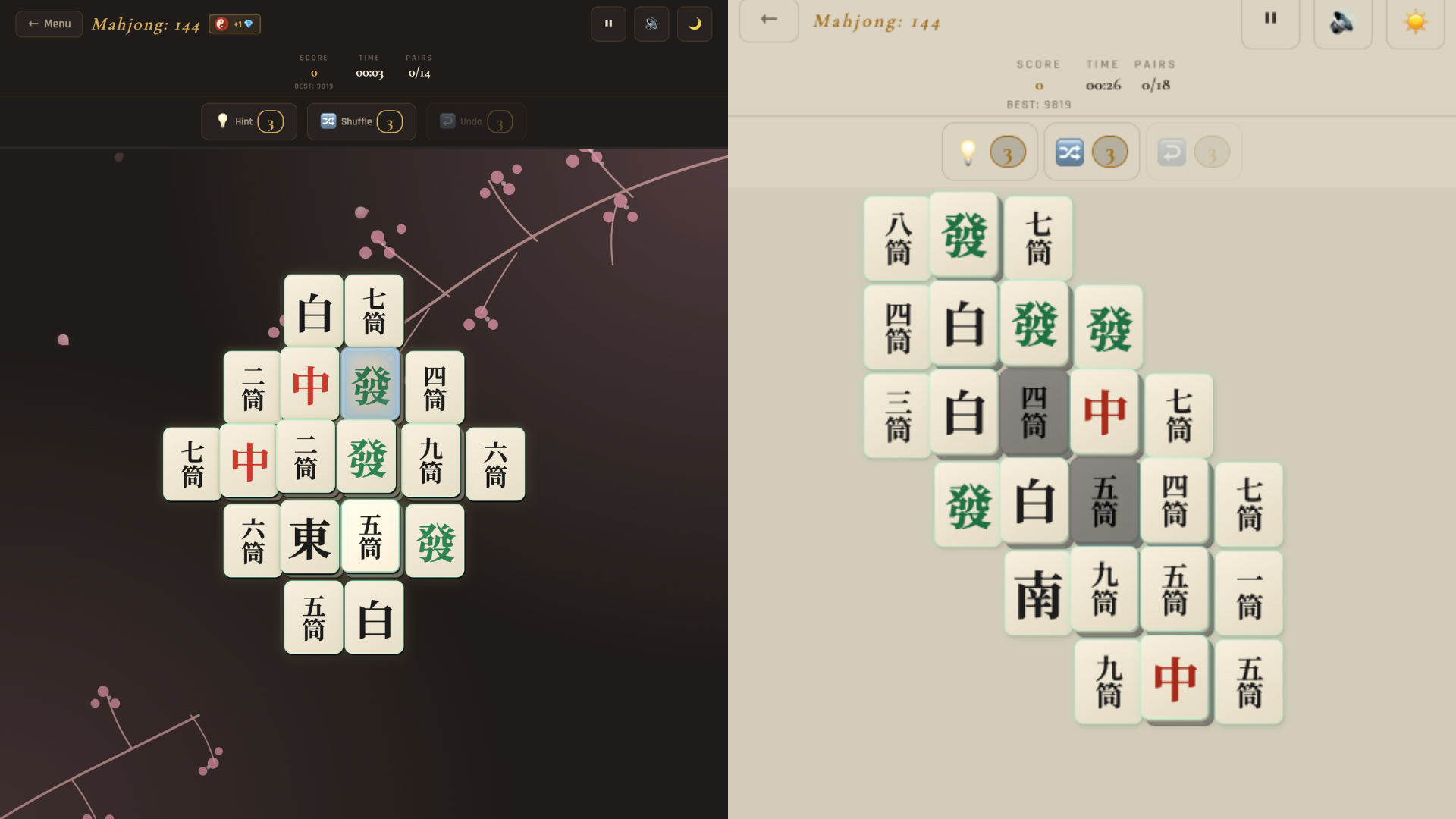Select the 發 tile right of 八筒
This screenshot has width=1456, height=819.
point(964,235)
